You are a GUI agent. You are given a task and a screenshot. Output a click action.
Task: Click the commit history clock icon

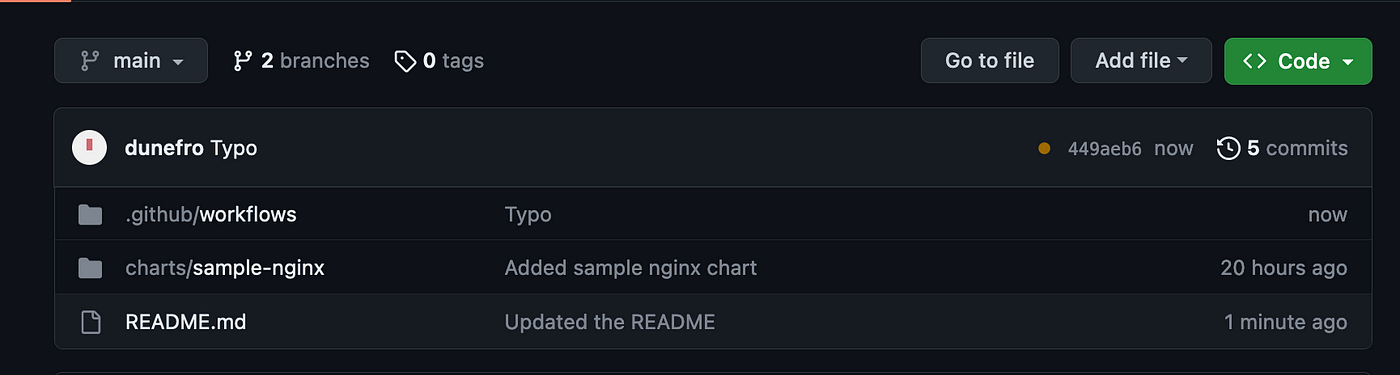click(1228, 148)
